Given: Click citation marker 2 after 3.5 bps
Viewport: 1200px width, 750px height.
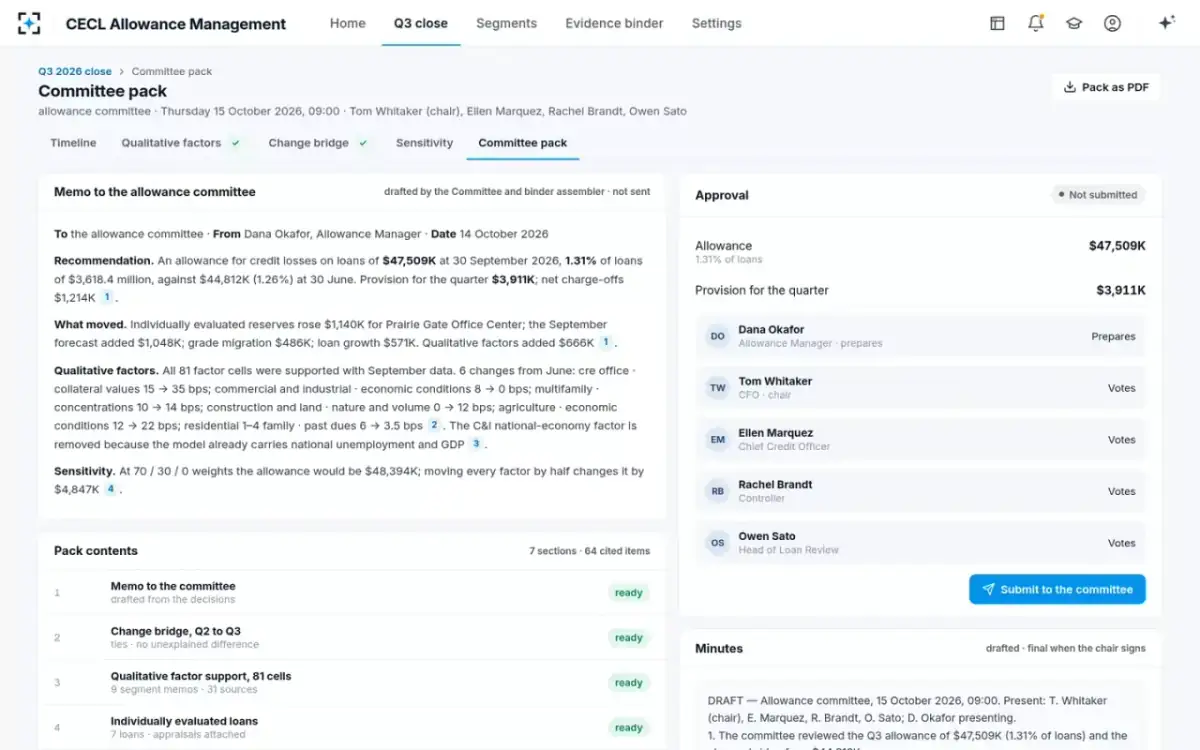Looking at the screenshot, I should coord(434,425).
